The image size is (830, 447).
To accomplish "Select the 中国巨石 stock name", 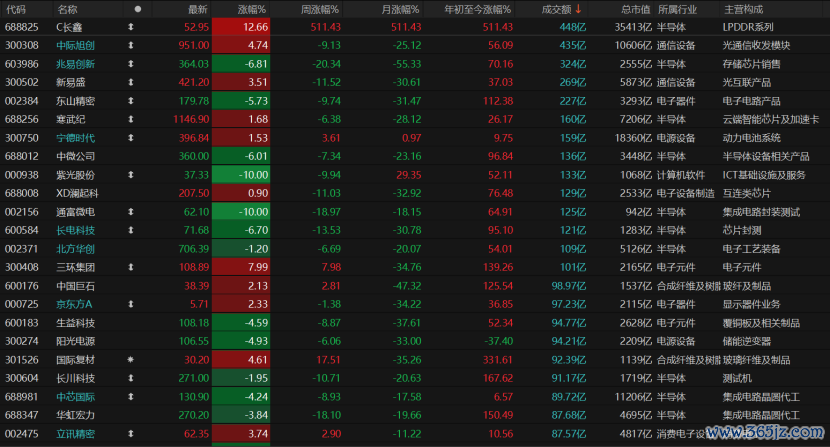I will pos(76,286).
